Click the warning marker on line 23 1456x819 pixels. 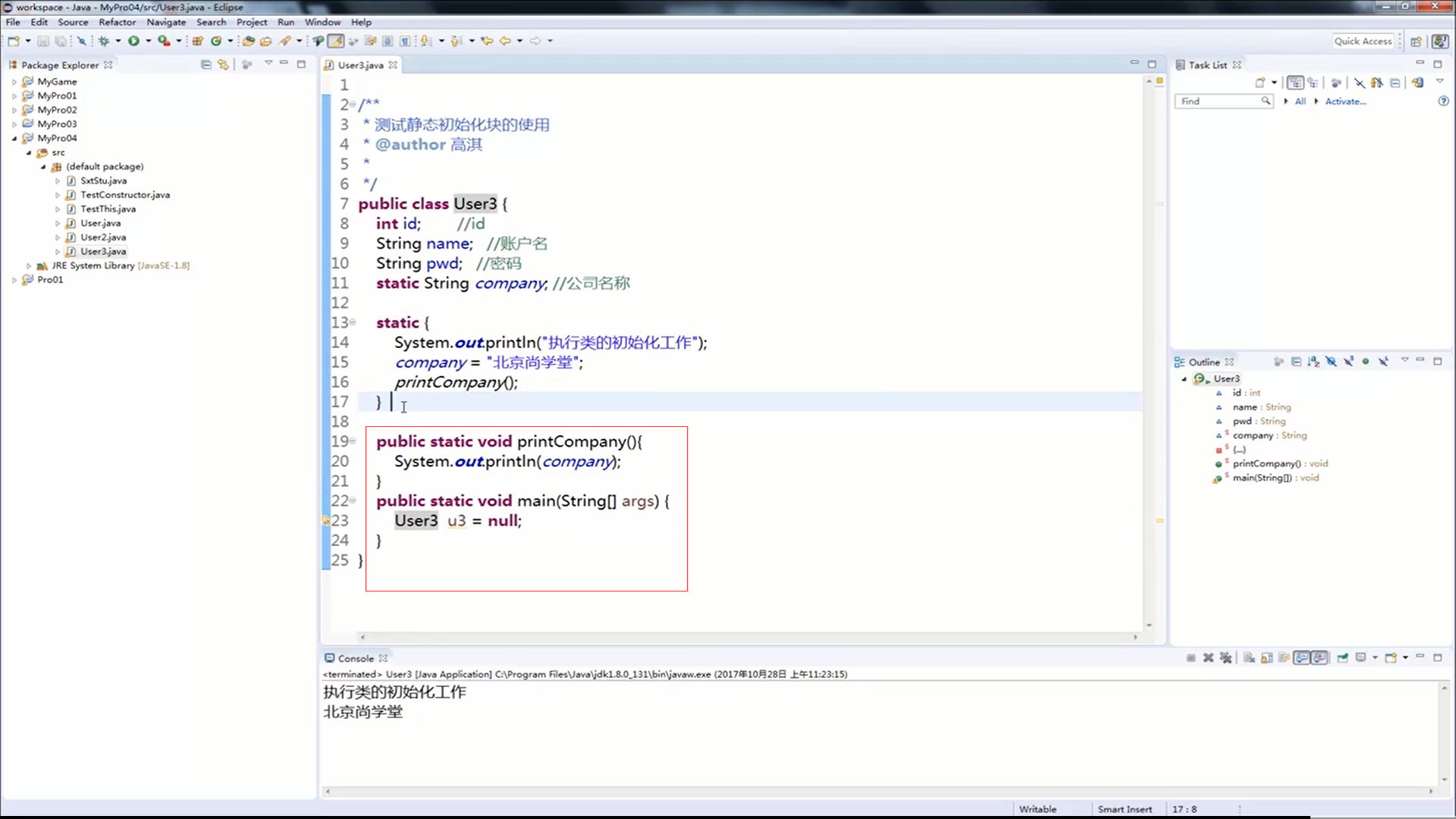tap(326, 521)
